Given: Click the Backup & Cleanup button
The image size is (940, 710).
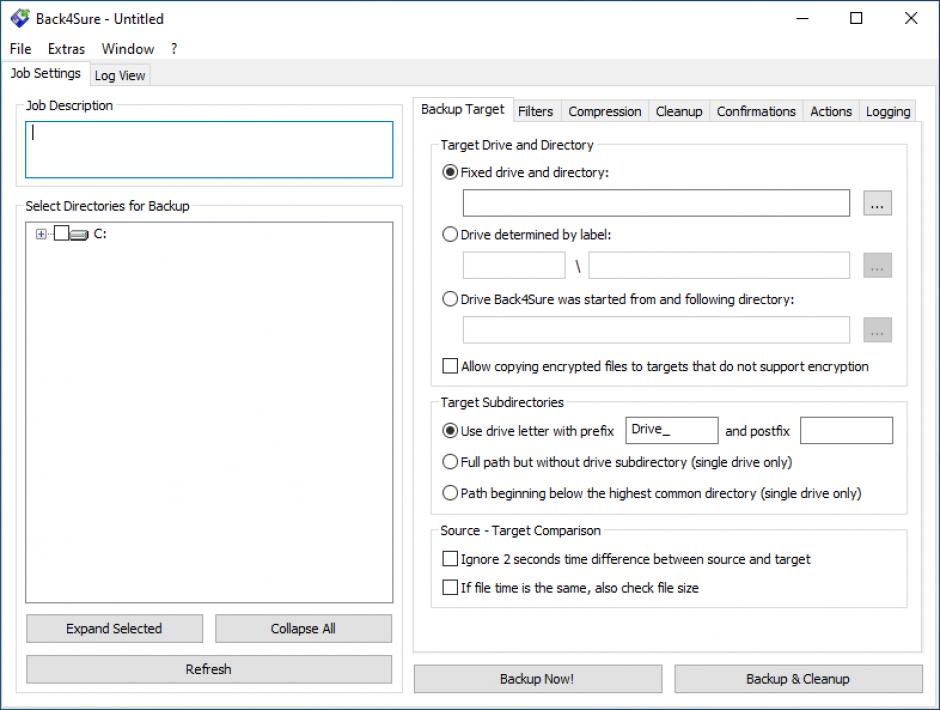Looking at the screenshot, I should pyautogui.click(x=798, y=679).
